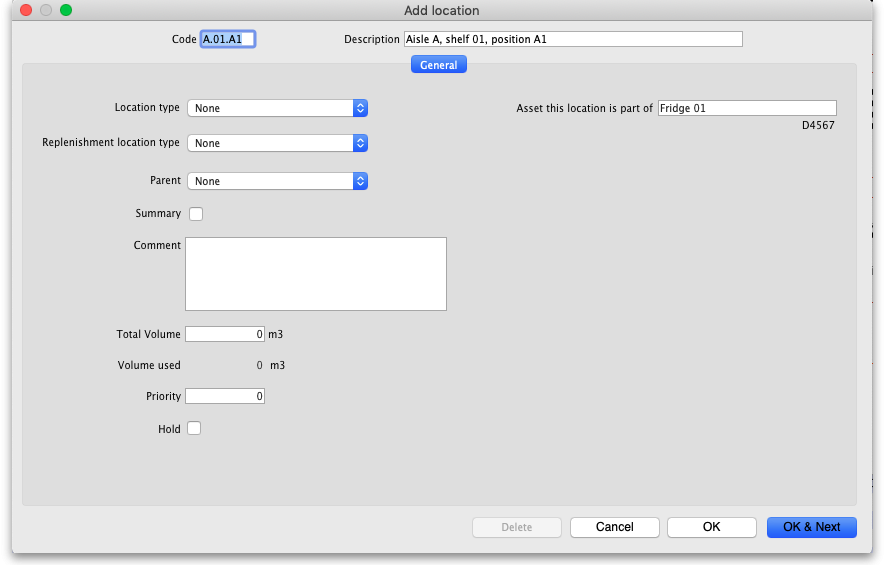Click the Delete button
This screenshot has height=565, width=885.
pos(516,527)
